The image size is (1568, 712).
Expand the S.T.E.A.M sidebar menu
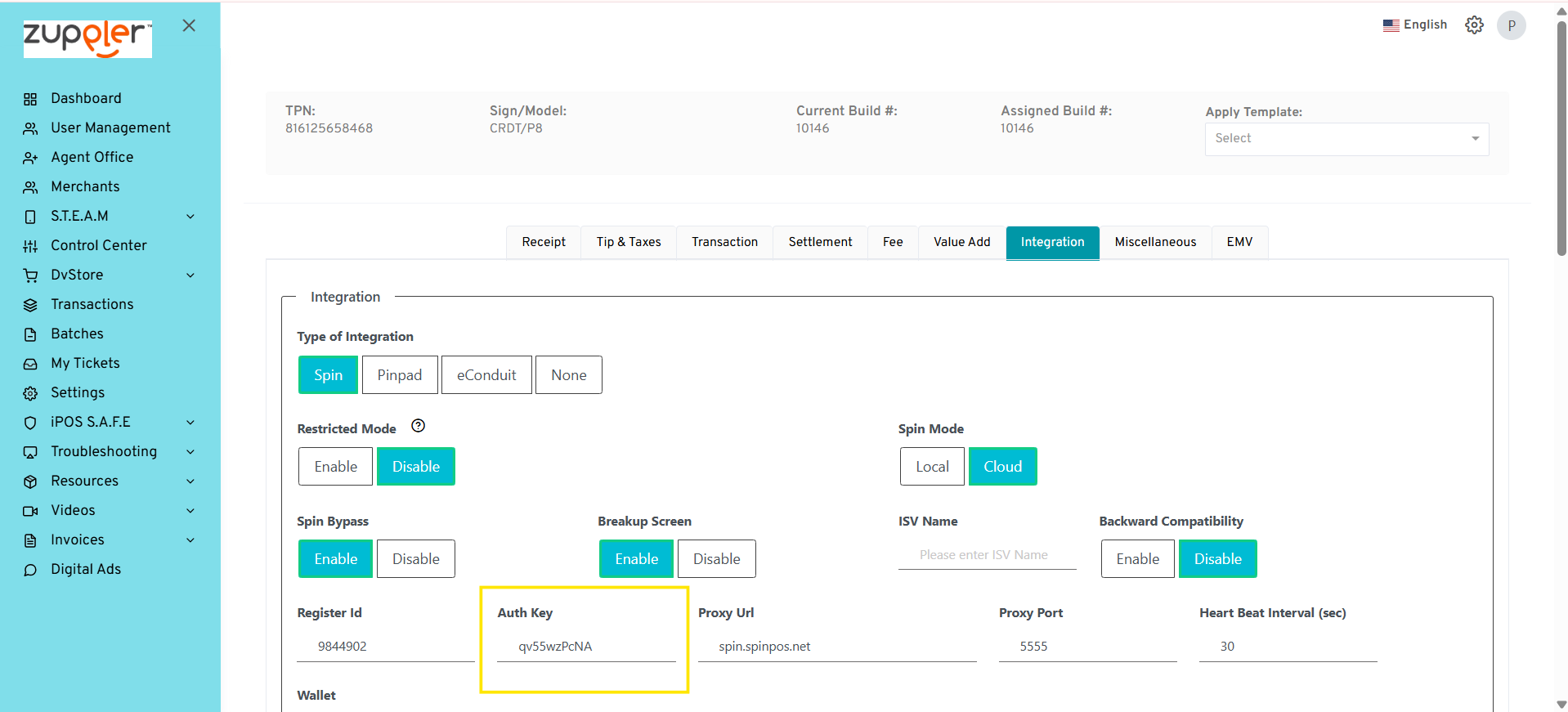tap(190, 217)
